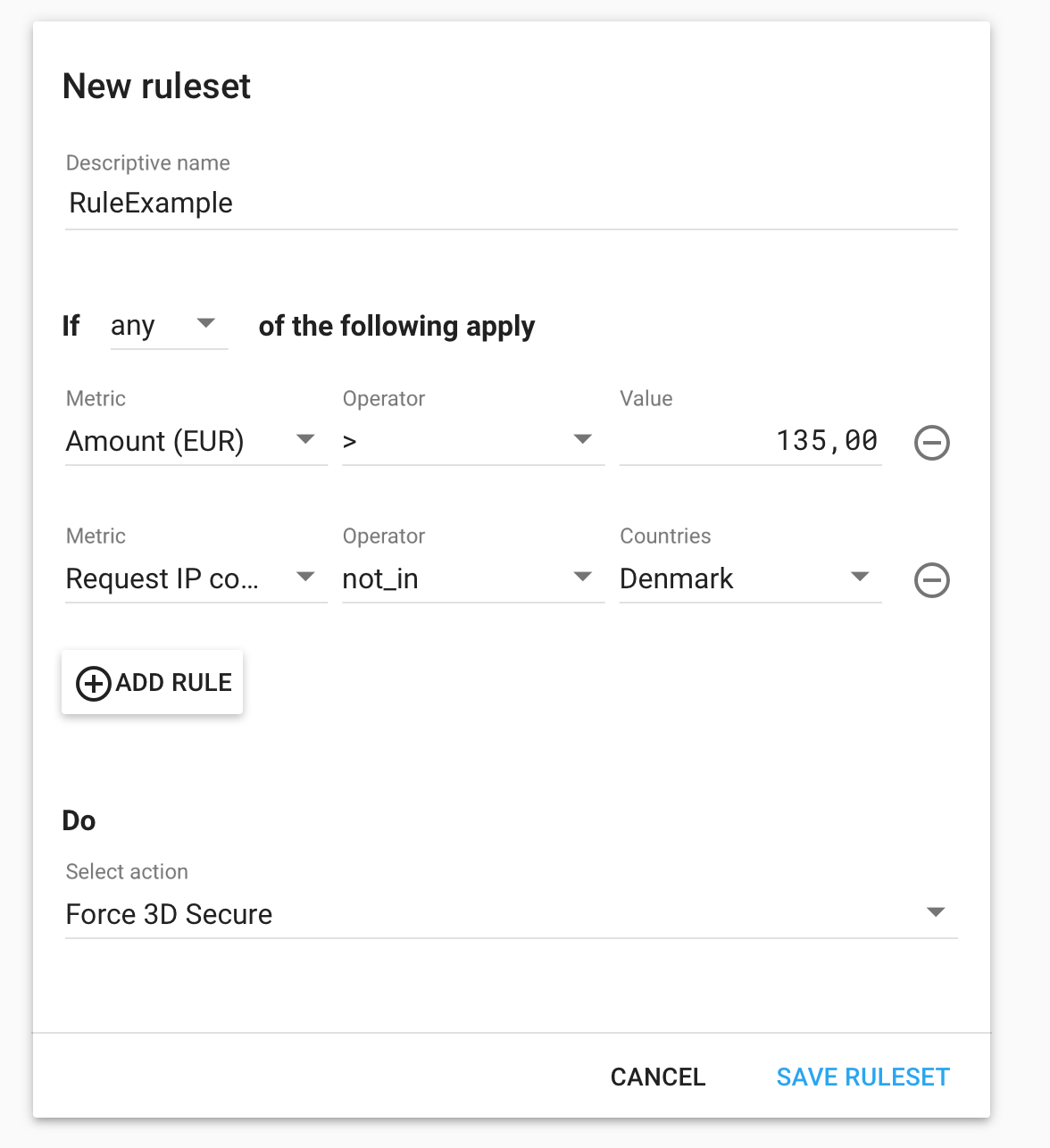Open the Denmark countries dropdown
Viewport: 1050px width, 1148px height.
coord(751,578)
